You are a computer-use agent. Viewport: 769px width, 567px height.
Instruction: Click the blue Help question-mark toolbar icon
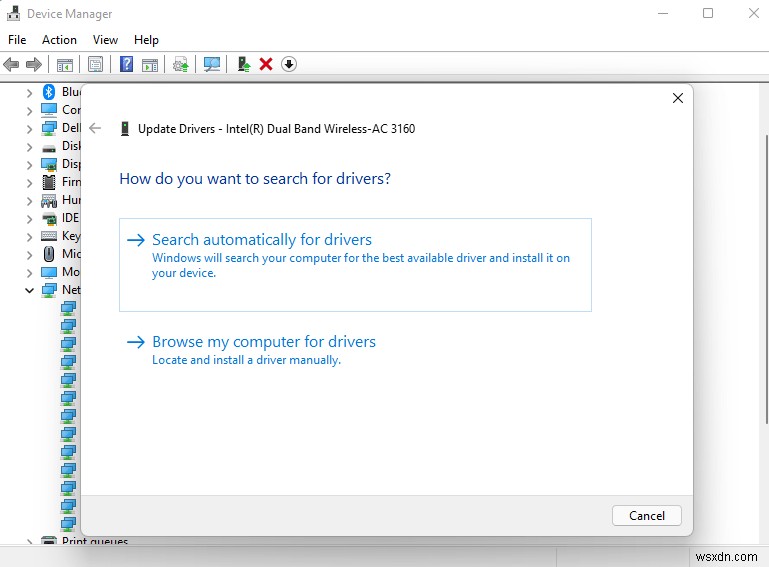[126, 64]
